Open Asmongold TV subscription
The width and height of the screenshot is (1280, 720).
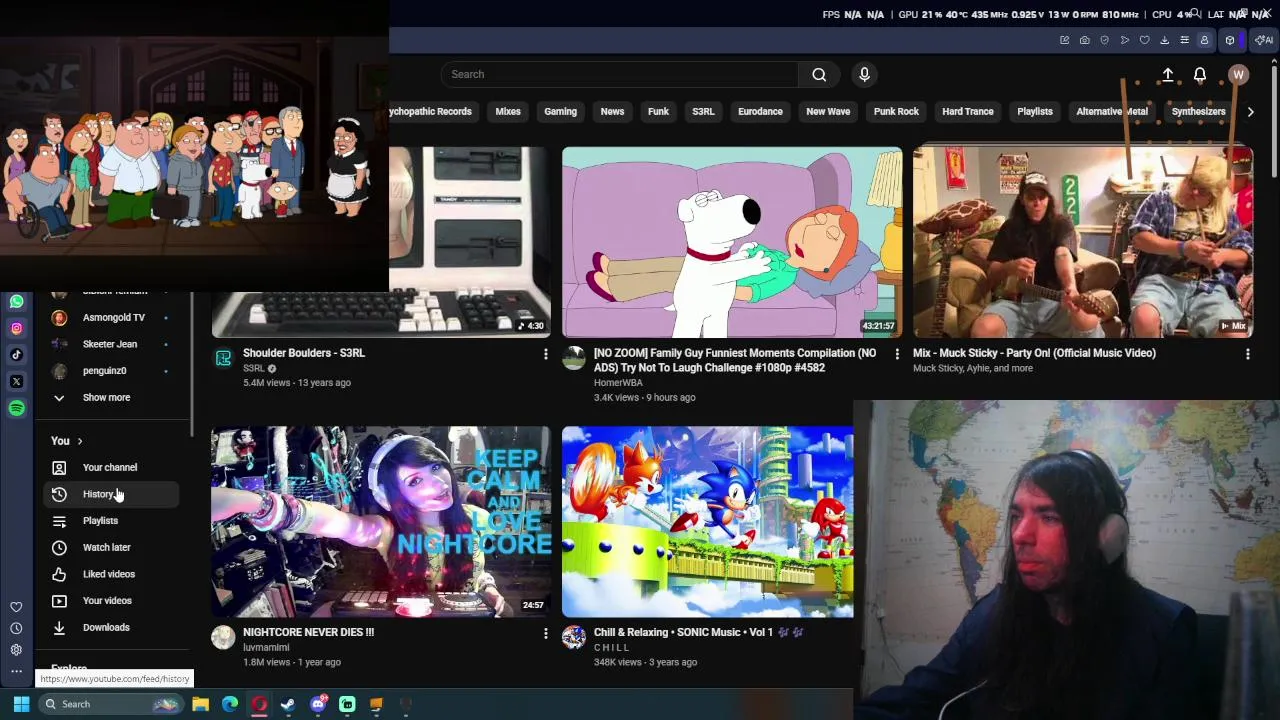(x=110, y=318)
